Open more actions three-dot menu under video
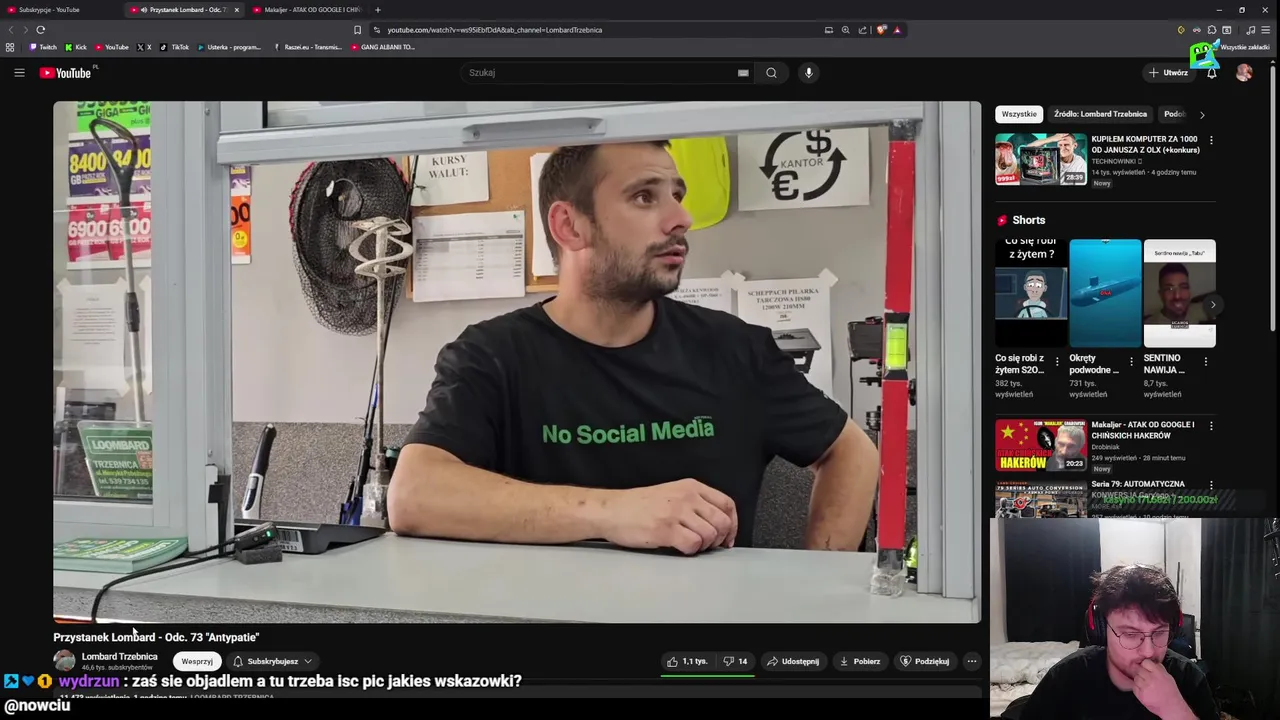 point(971,661)
